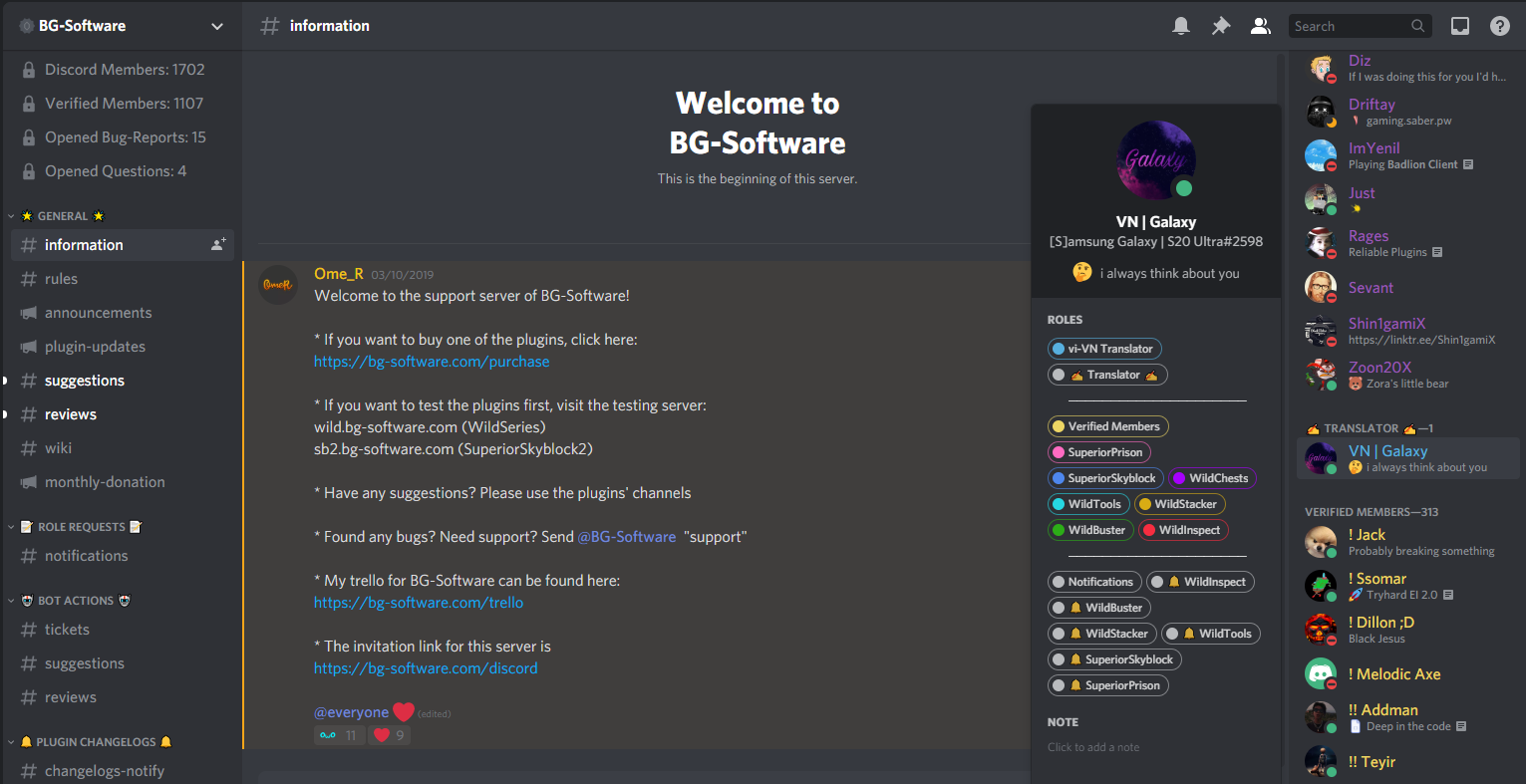The width and height of the screenshot is (1526, 784).
Task: Open the changelogs-notify channel
Action: coord(123,771)
